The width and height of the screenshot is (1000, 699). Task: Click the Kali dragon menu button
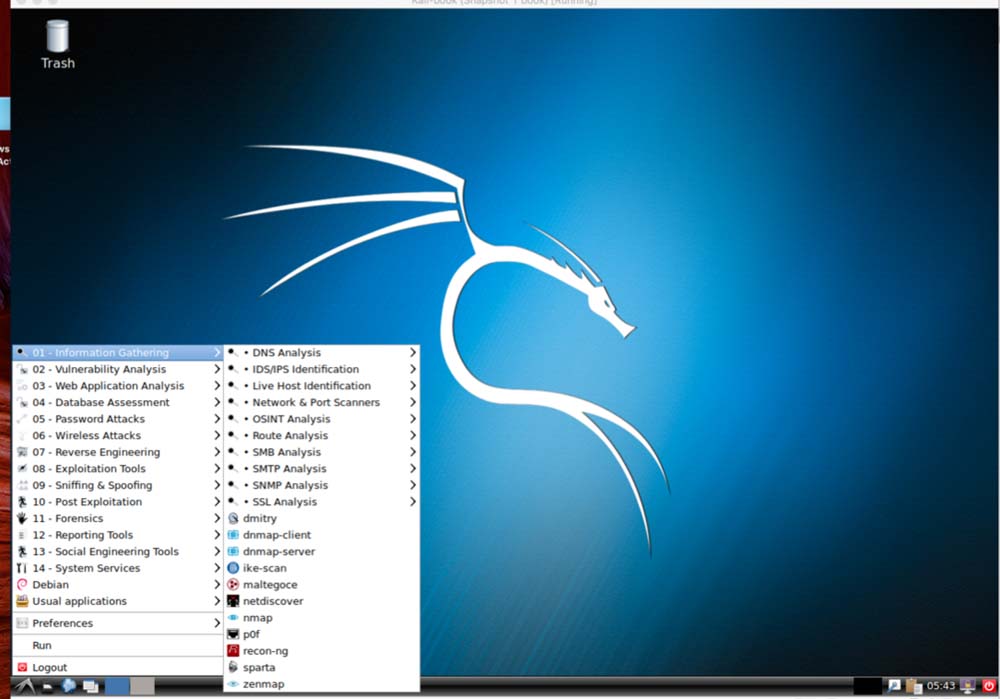(x=22, y=686)
